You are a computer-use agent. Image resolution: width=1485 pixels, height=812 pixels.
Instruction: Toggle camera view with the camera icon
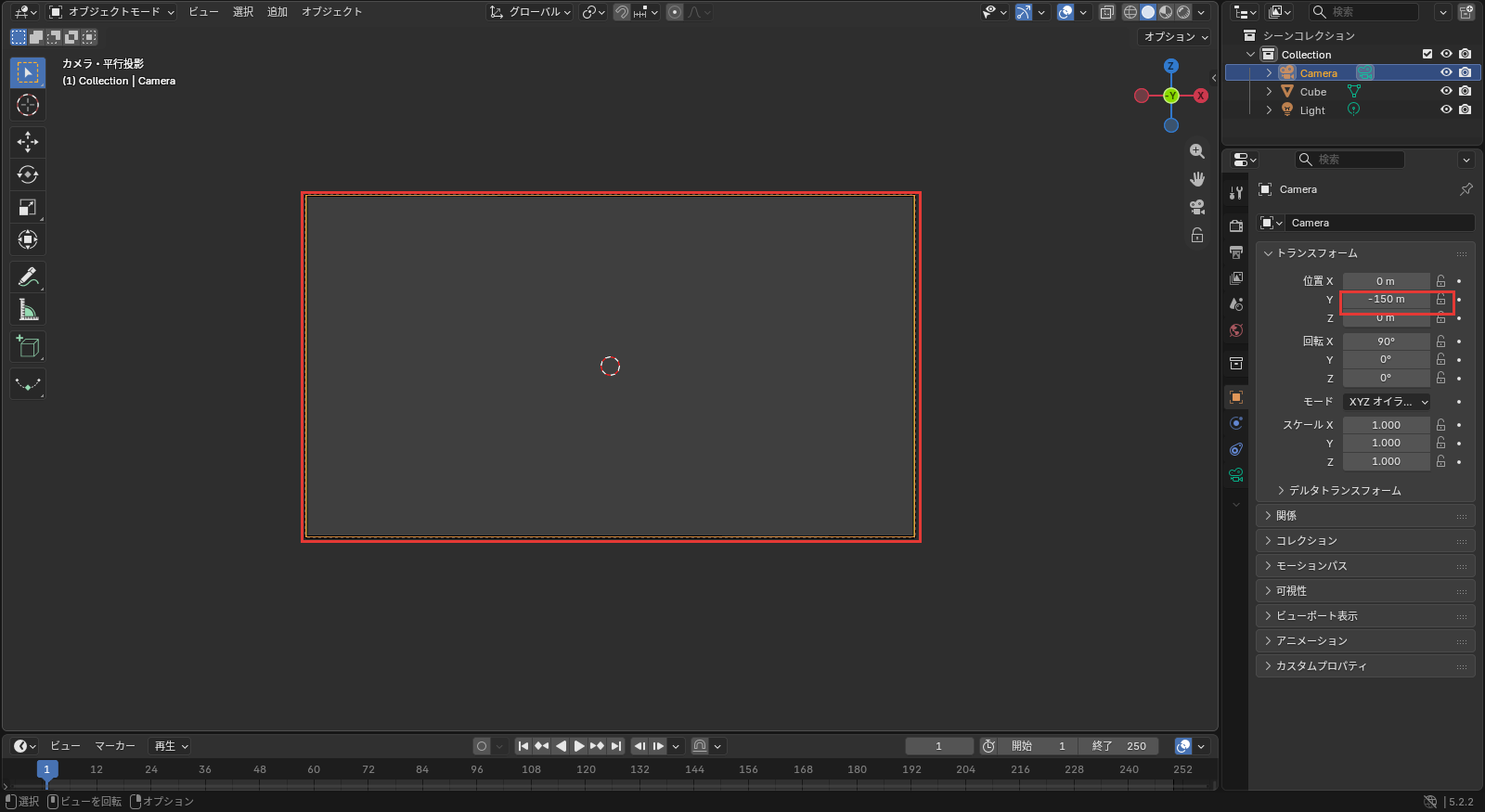click(x=1197, y=207)
